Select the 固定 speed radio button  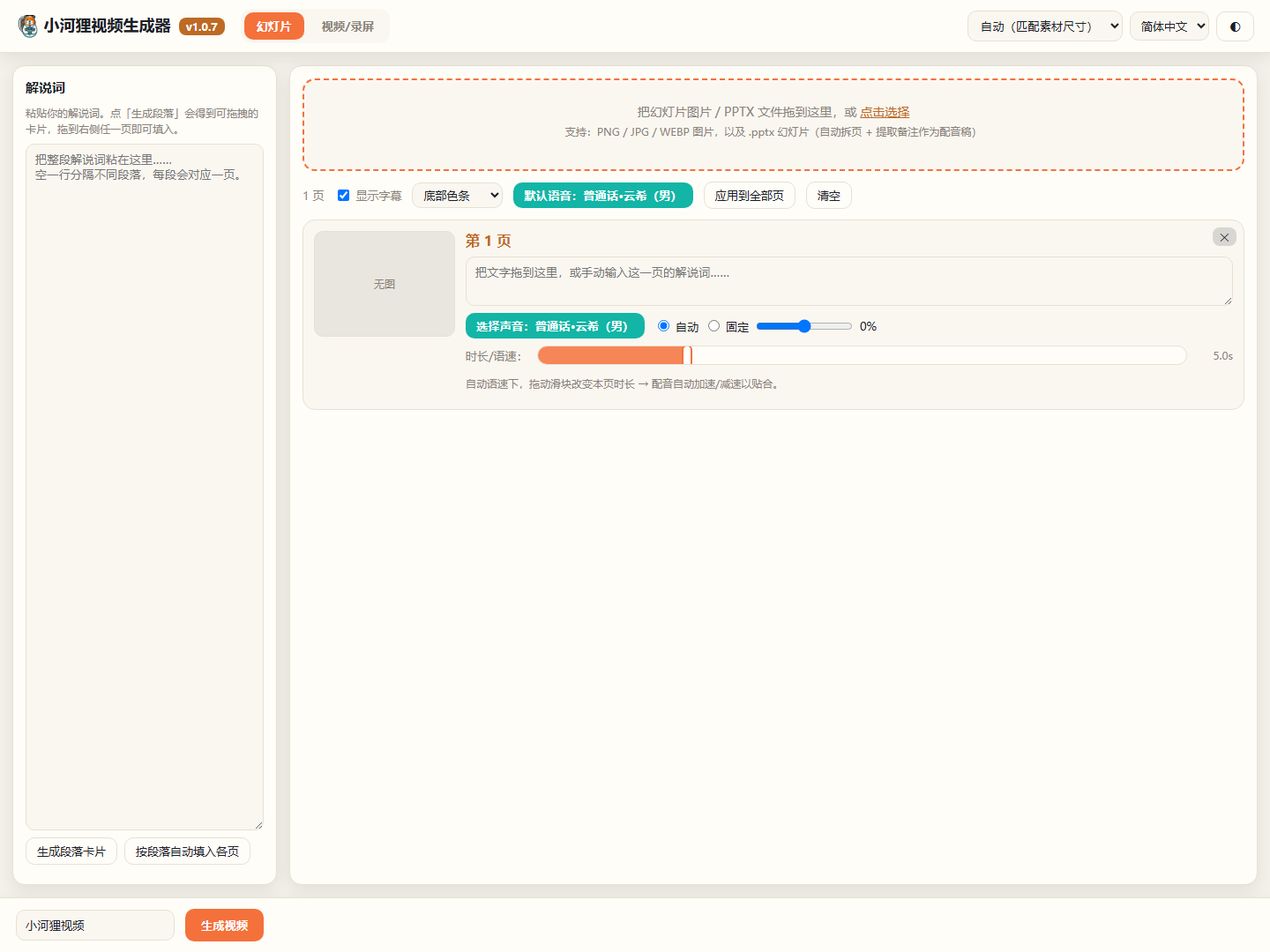[714, 326]
